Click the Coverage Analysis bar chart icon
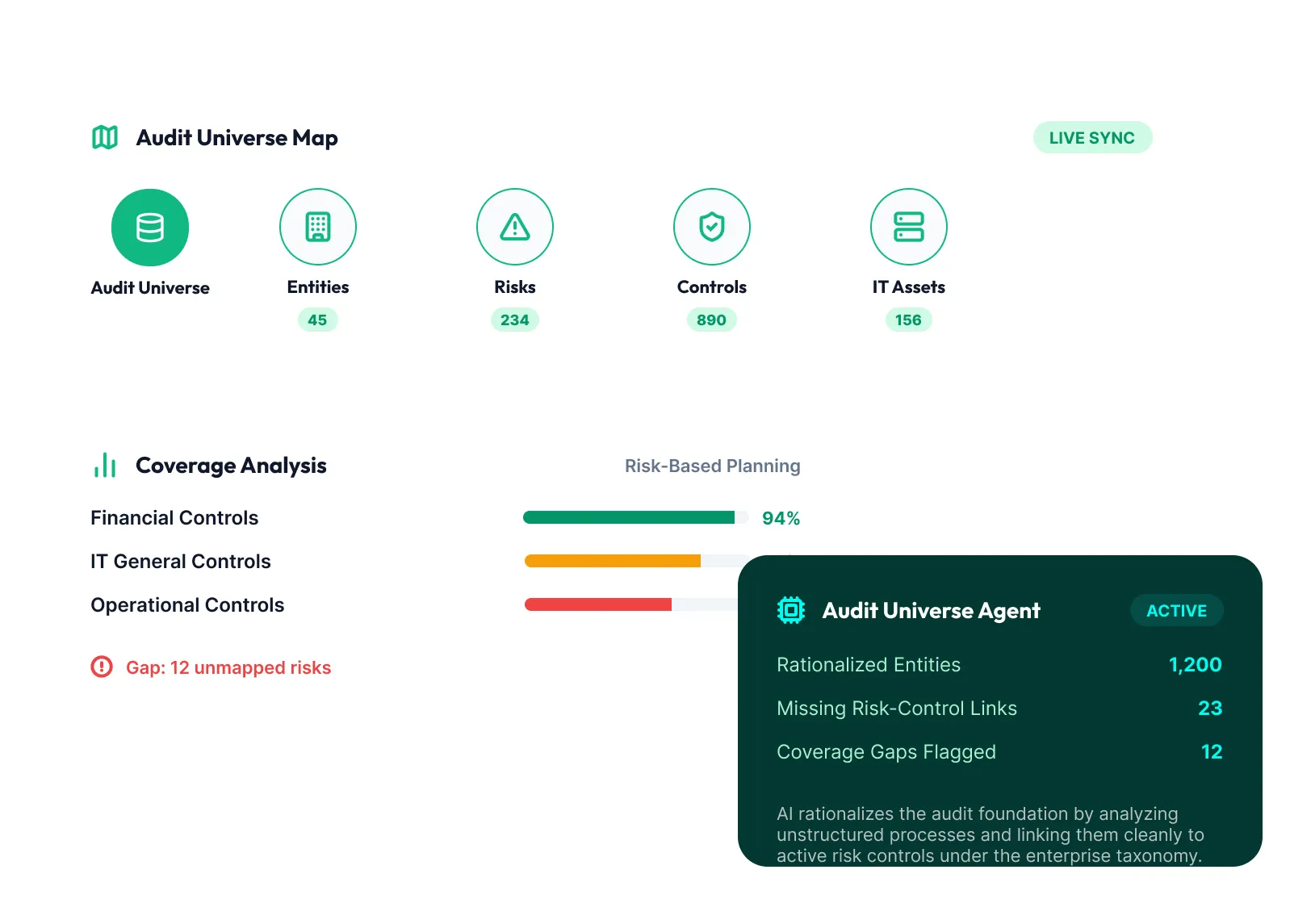Viewport: 1311px width, 924px height. (x=105, y=465)
